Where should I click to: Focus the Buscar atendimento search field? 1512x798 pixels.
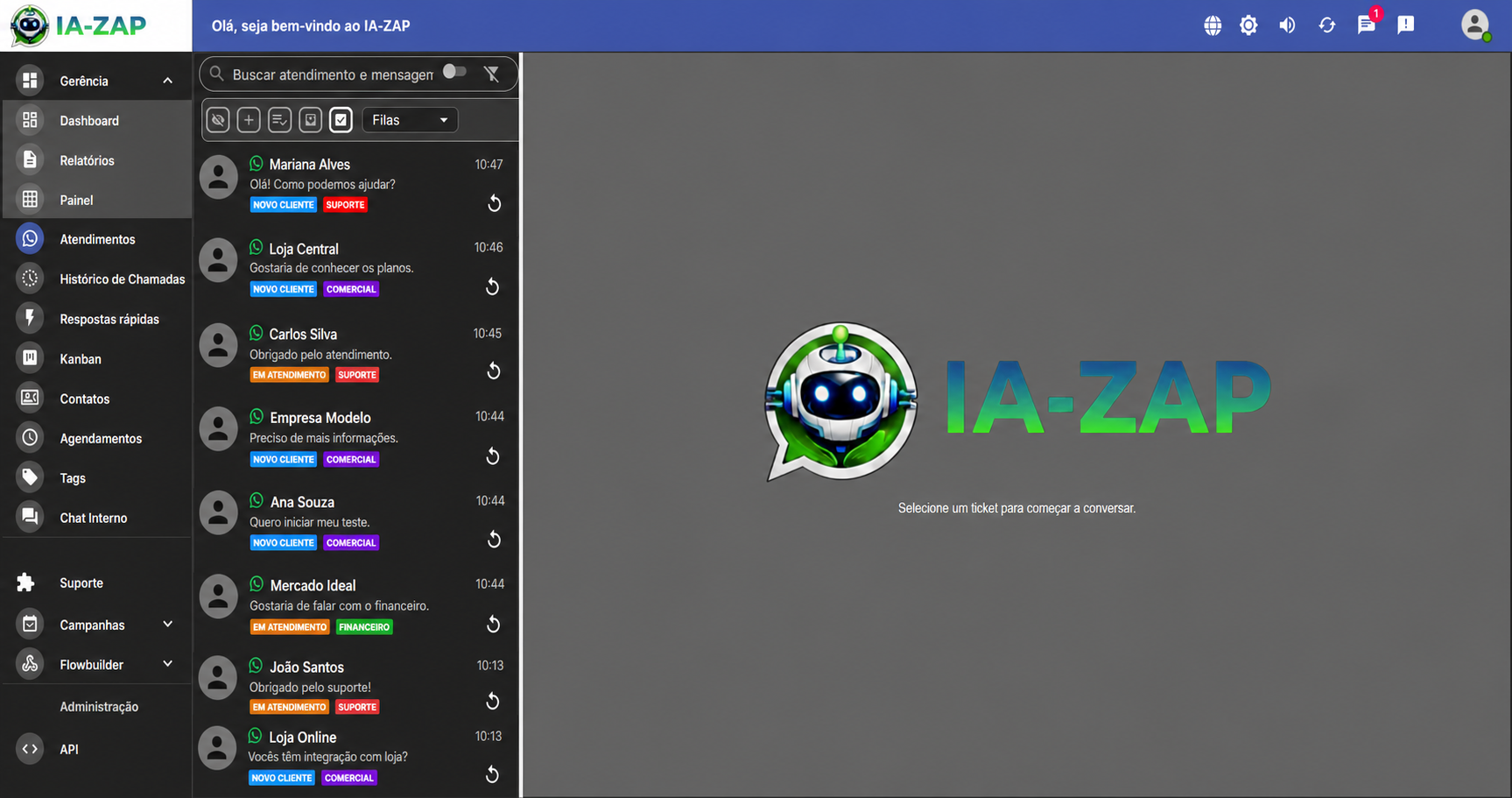[x=333, y=74]
